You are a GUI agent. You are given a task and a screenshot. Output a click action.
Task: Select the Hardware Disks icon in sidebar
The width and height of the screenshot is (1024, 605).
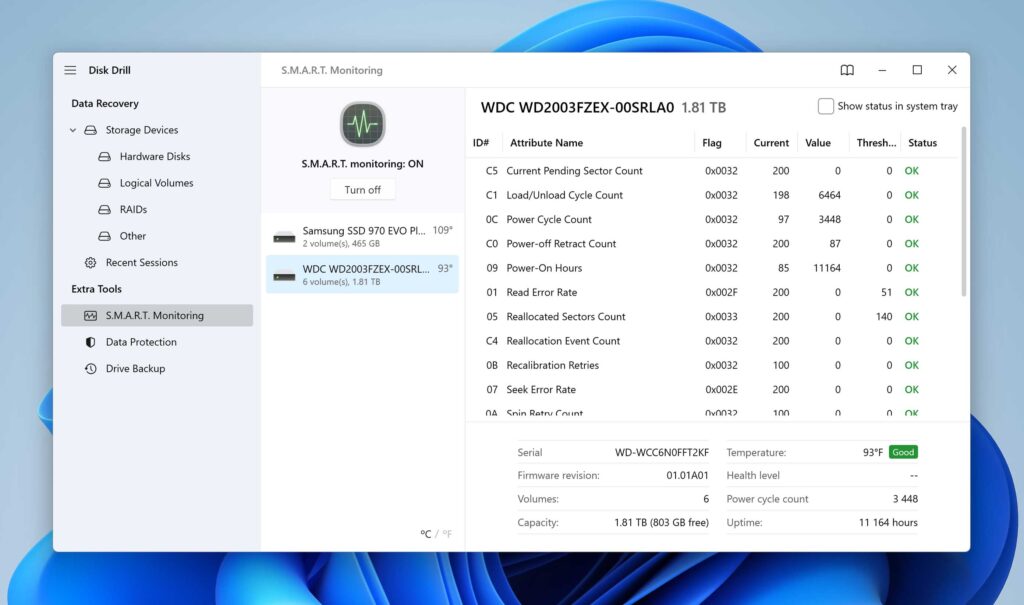coord(103,156)
